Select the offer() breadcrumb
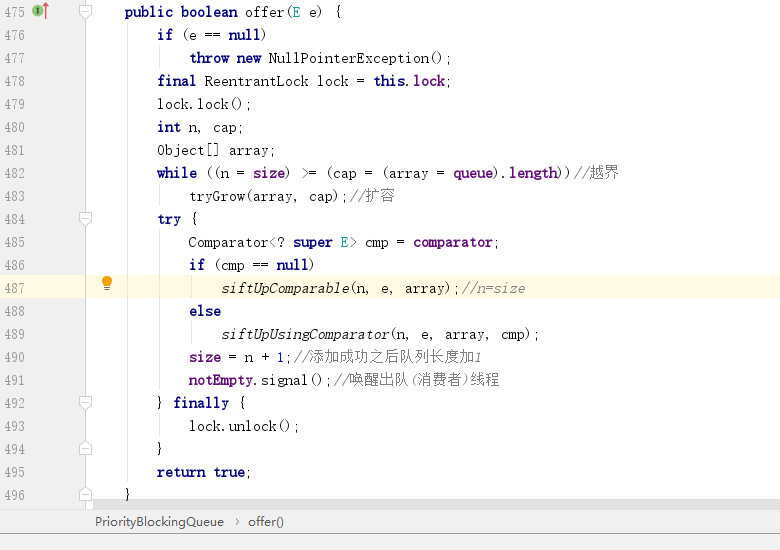Viewport: 780px width, 550px height. click(x=266, y=522)
